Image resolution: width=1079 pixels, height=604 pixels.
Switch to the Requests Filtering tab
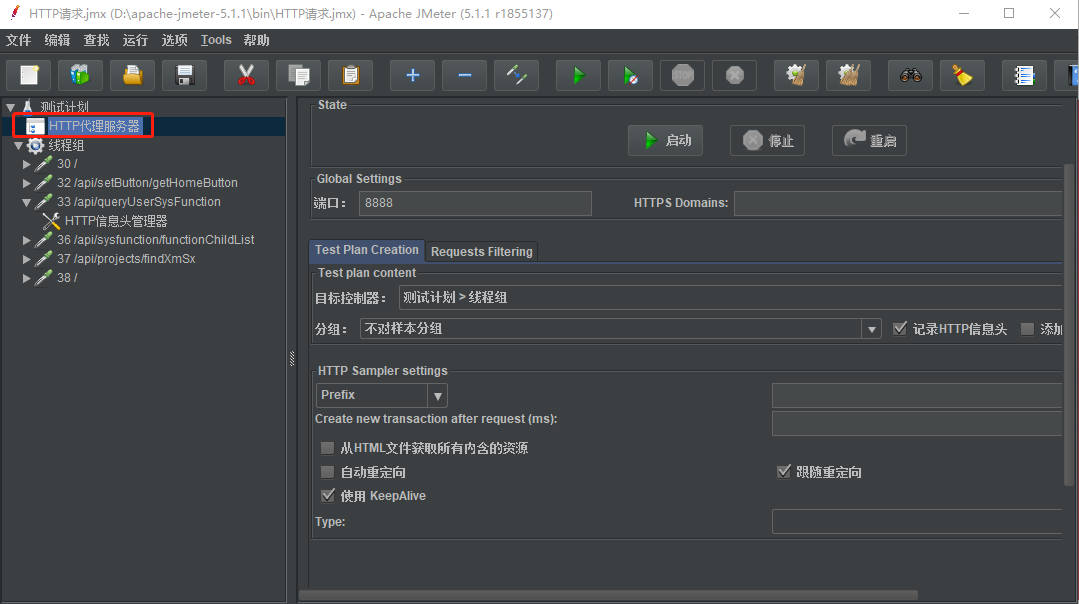click(x=482, y=252)
